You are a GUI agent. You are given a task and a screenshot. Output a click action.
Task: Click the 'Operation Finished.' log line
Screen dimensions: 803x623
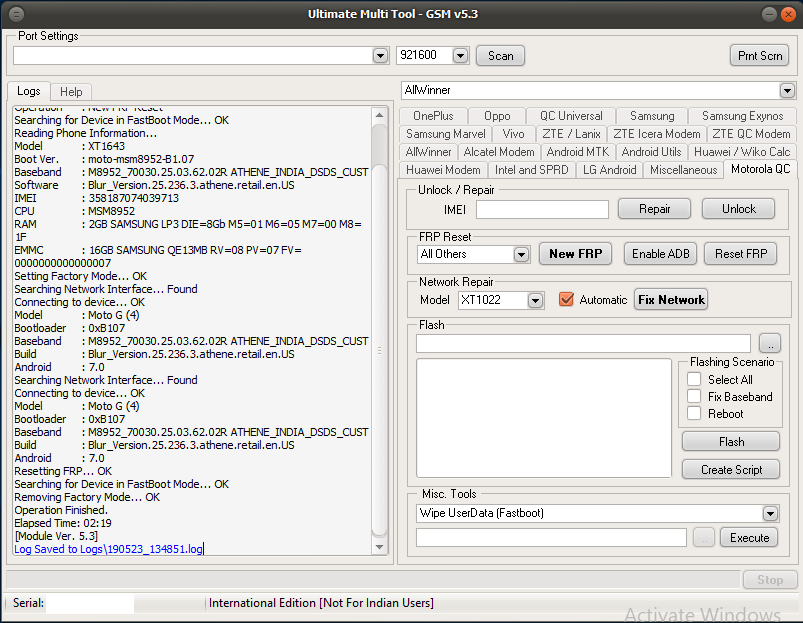(x=61, y=510)
